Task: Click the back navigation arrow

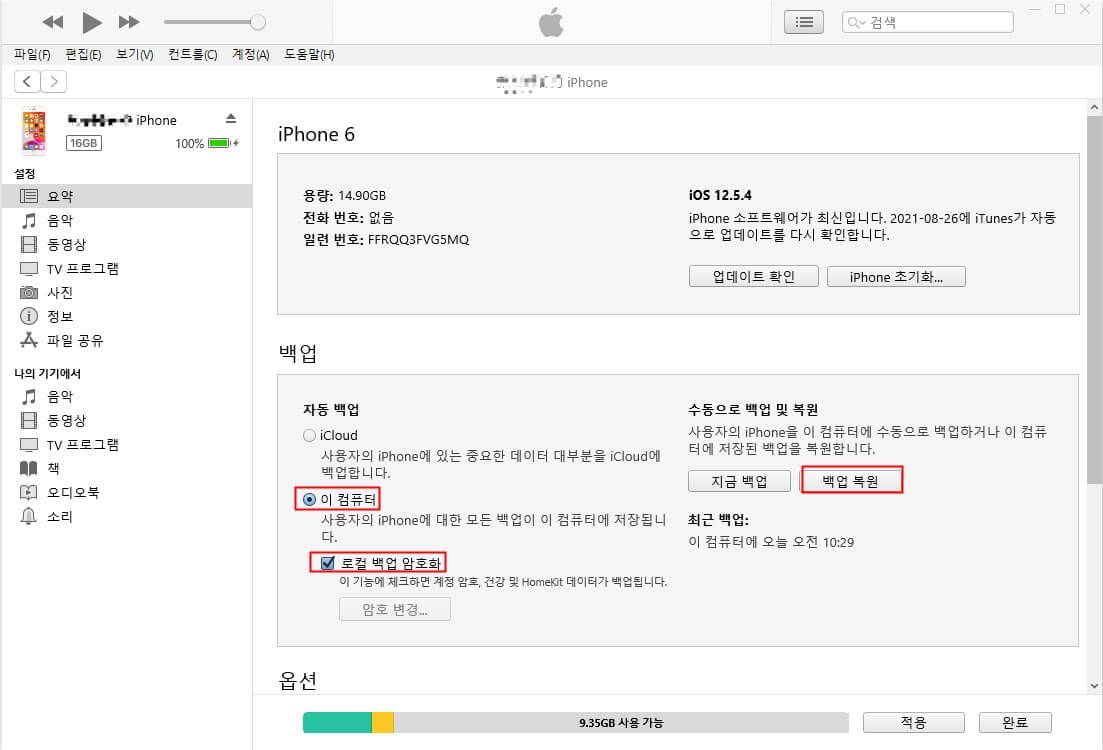Action: click(27, 82)
